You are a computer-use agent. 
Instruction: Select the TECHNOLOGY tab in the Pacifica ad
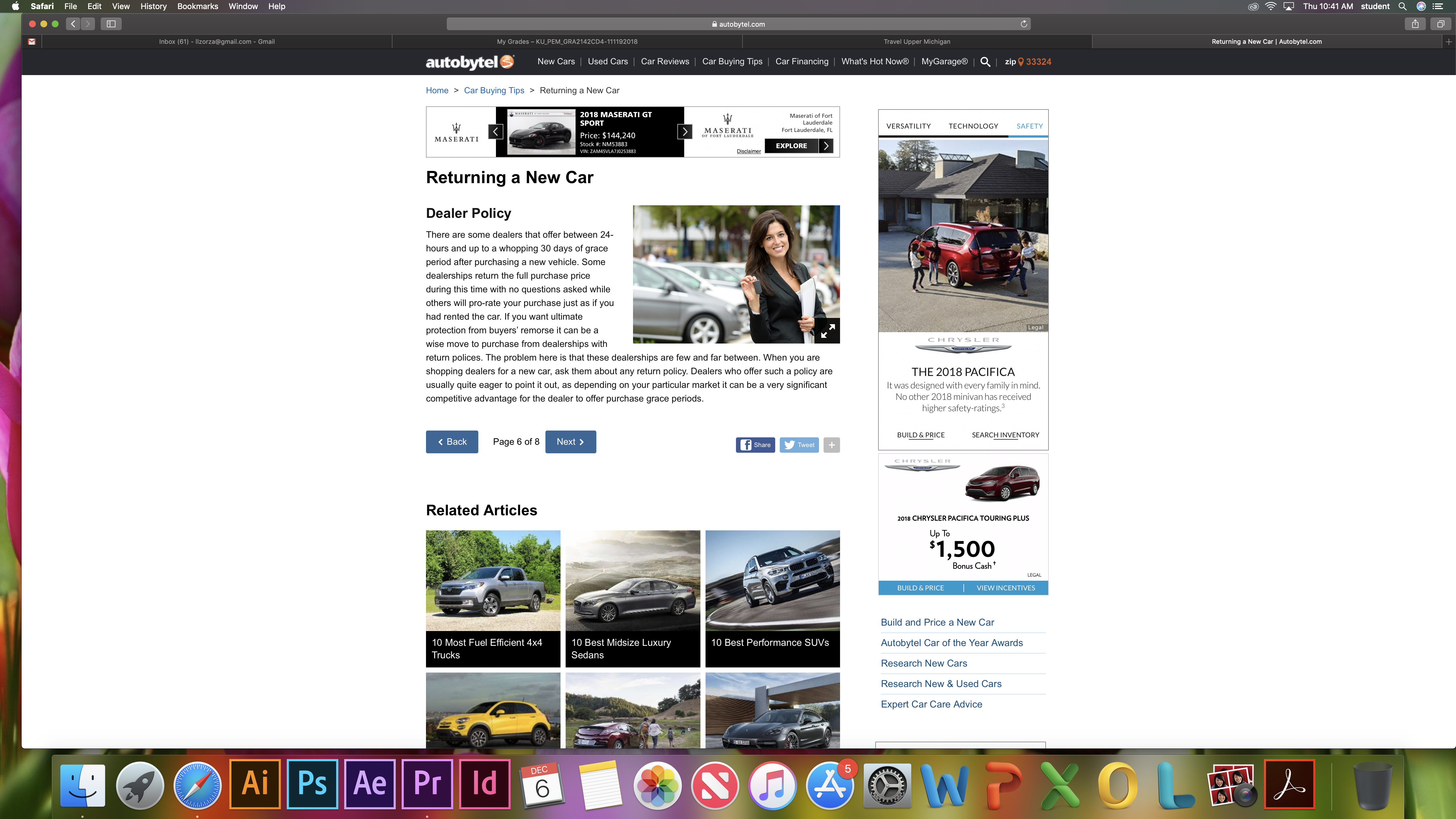(x=973, y=126)
